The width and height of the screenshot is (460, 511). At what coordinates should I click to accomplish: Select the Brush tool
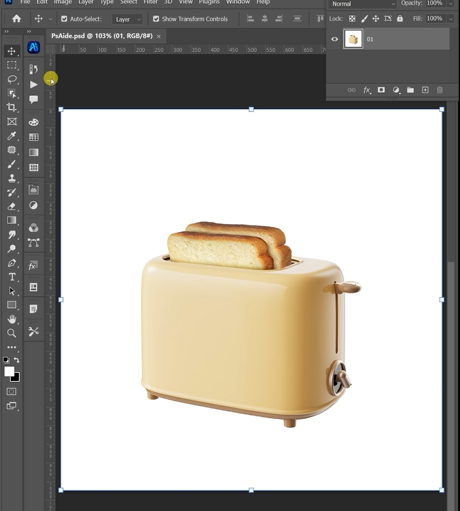tap(12, 164)
